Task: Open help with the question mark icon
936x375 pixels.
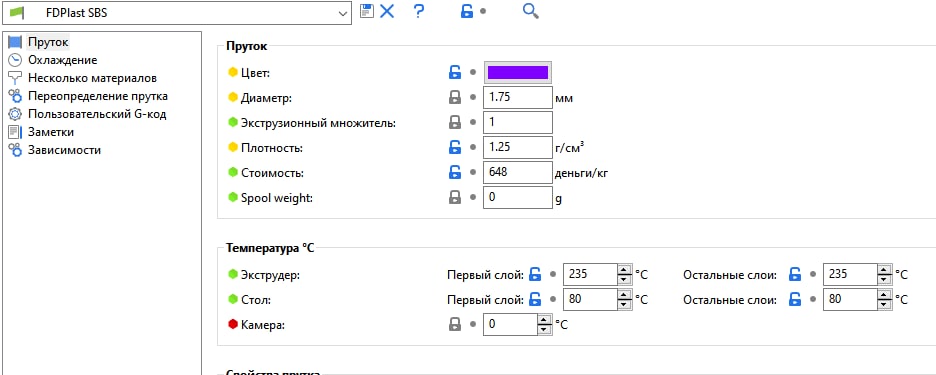Action: [418, 11]
